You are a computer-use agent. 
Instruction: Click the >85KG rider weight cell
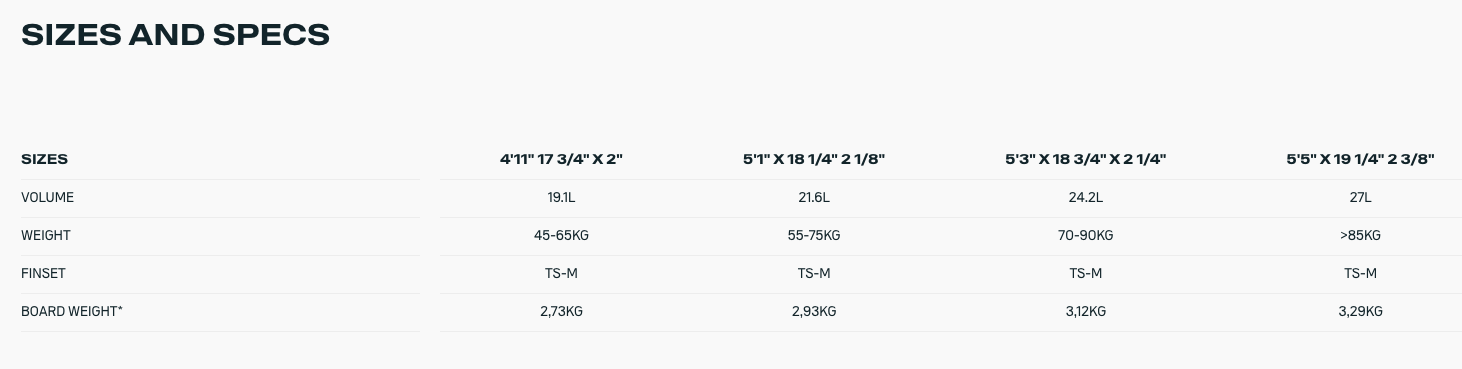tap(1360, 235)
